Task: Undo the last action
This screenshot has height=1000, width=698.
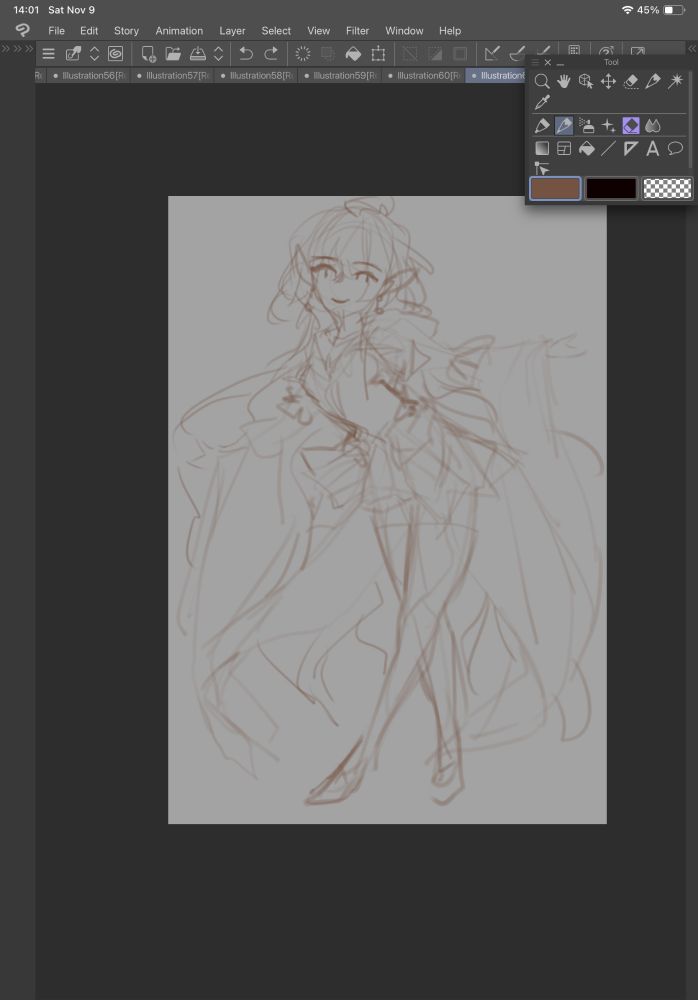Action: (x=246, y=54)
